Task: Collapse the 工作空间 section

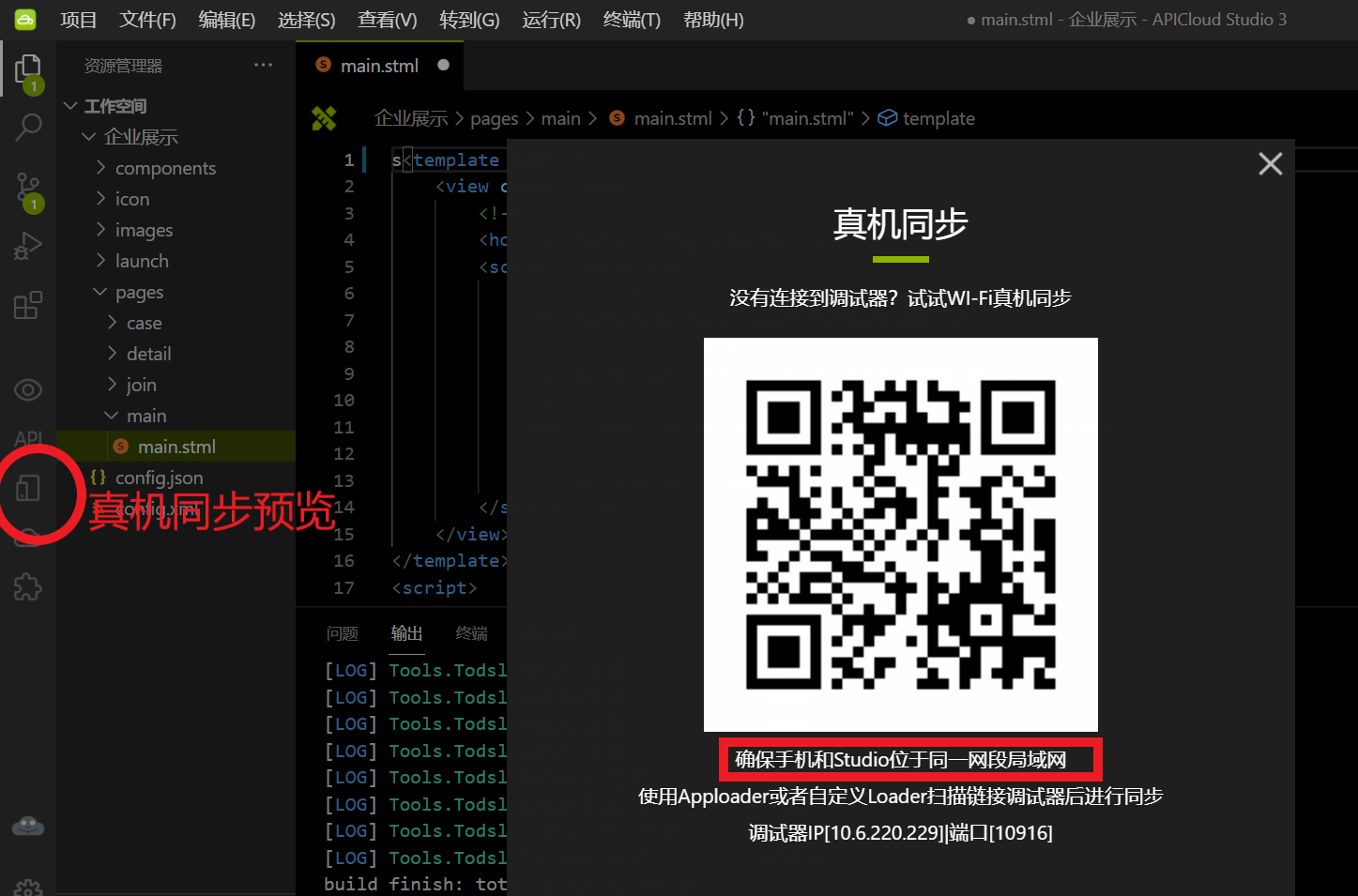Action: (70, 106)
